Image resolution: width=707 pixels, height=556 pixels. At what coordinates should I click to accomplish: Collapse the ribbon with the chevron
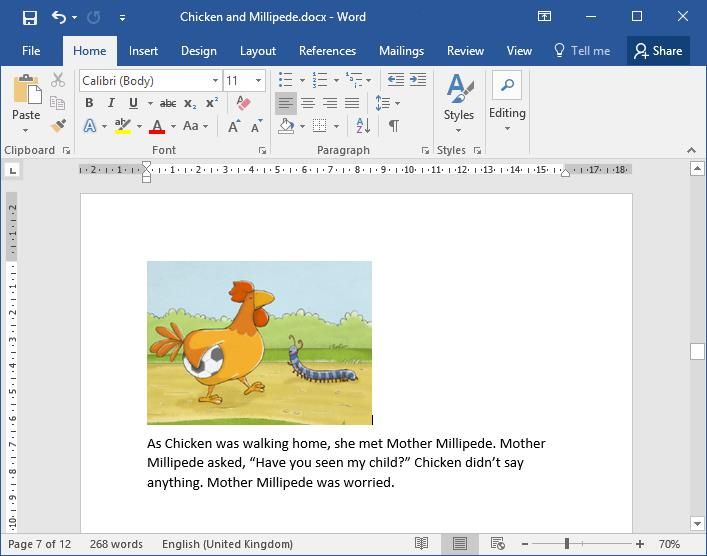691,150
